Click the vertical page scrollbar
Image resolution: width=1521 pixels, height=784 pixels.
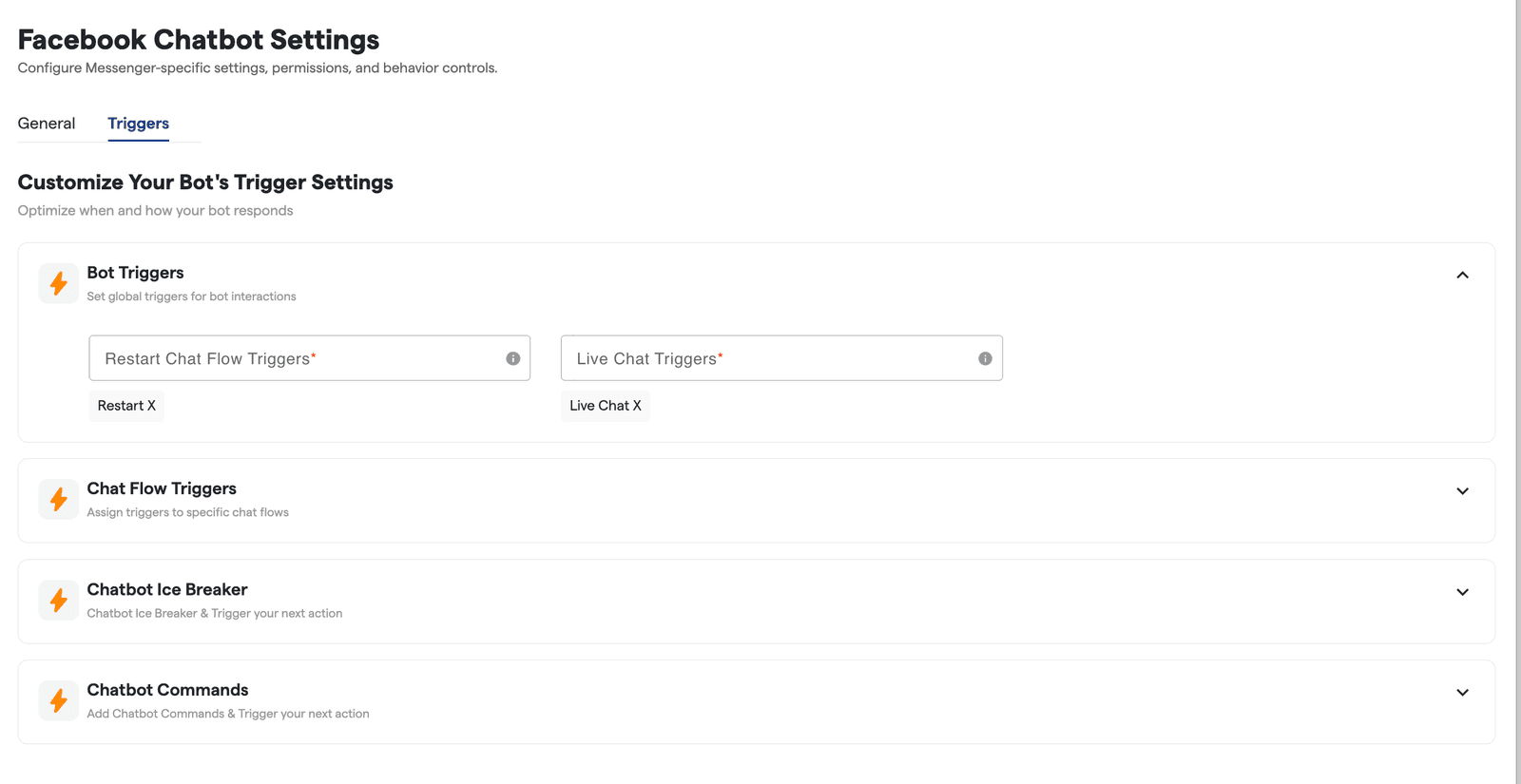[1518, 392]
